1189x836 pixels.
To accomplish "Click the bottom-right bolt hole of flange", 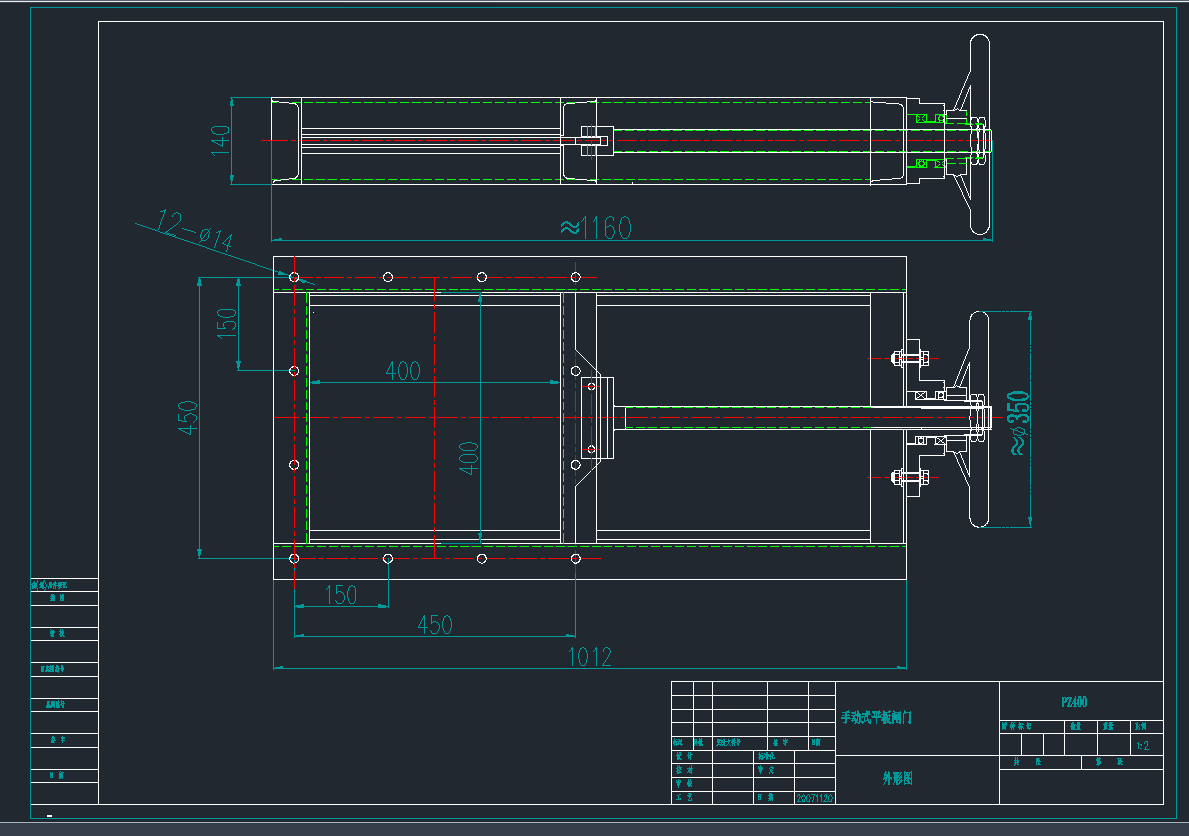I will tap(576, 558).
